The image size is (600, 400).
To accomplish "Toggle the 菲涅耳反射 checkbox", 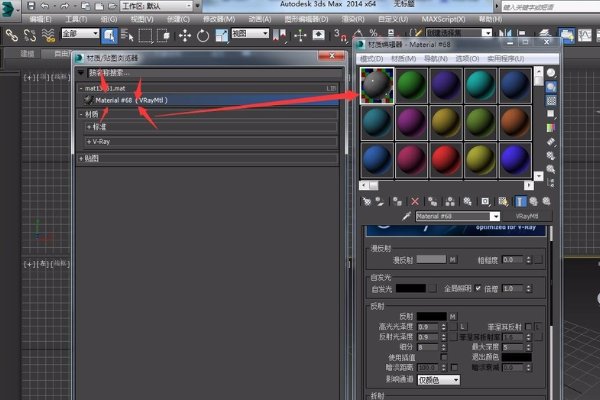I will click(x=528, y=327).
